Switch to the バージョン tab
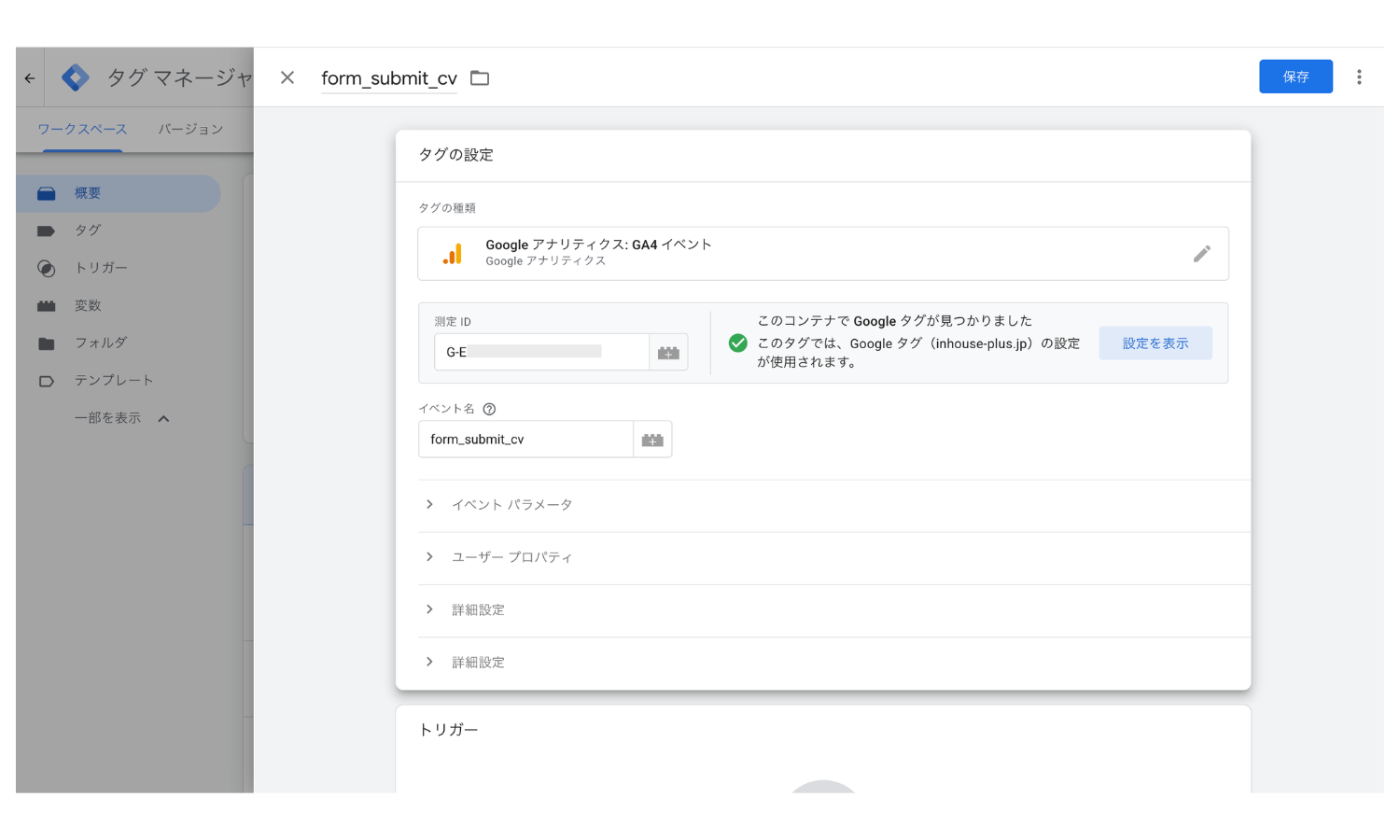 point(190,129)
